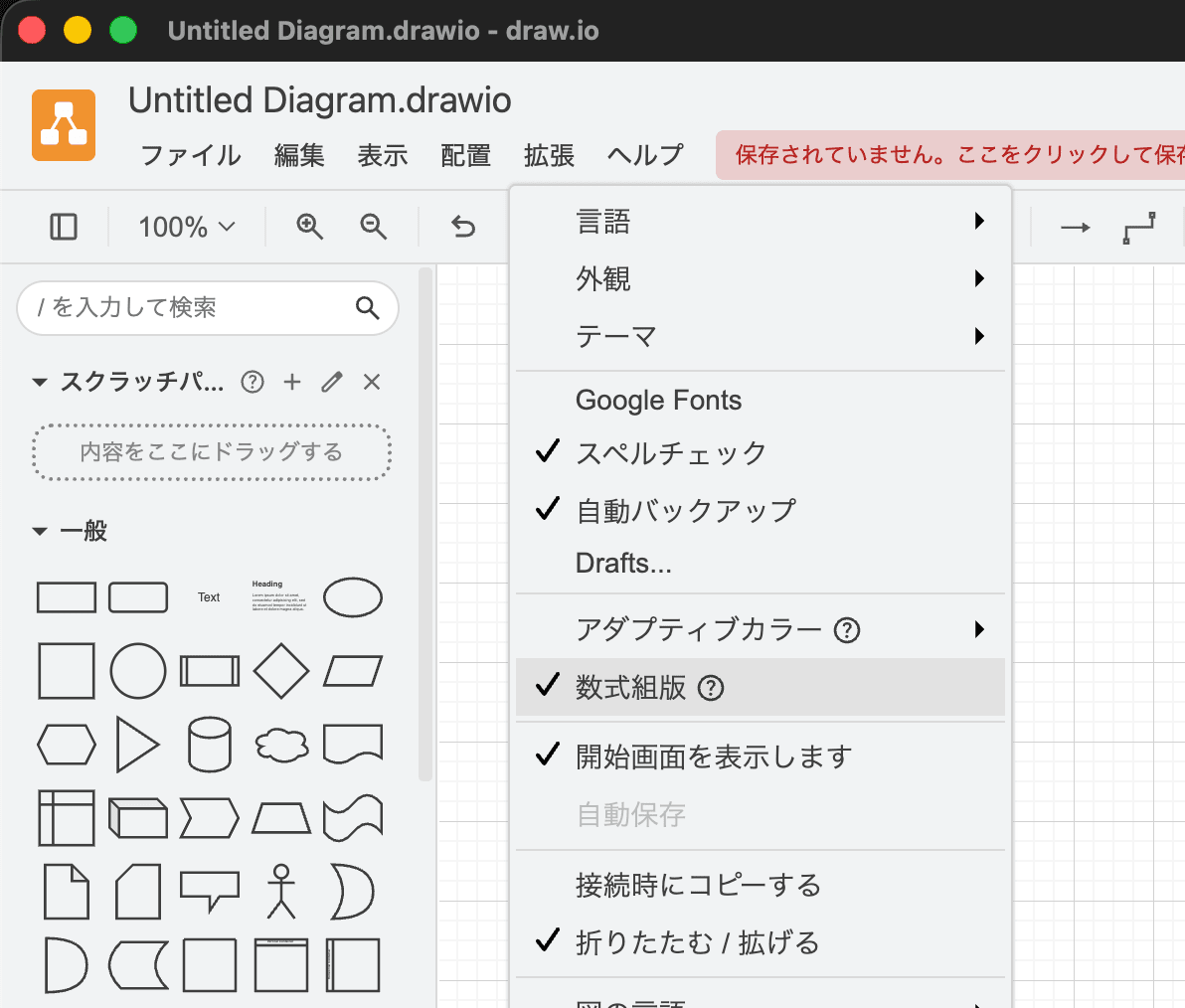The height and width of the screenshot is (1008, 1185).
Task: Select the ellipse shape
Action: [x=353, y=597]
